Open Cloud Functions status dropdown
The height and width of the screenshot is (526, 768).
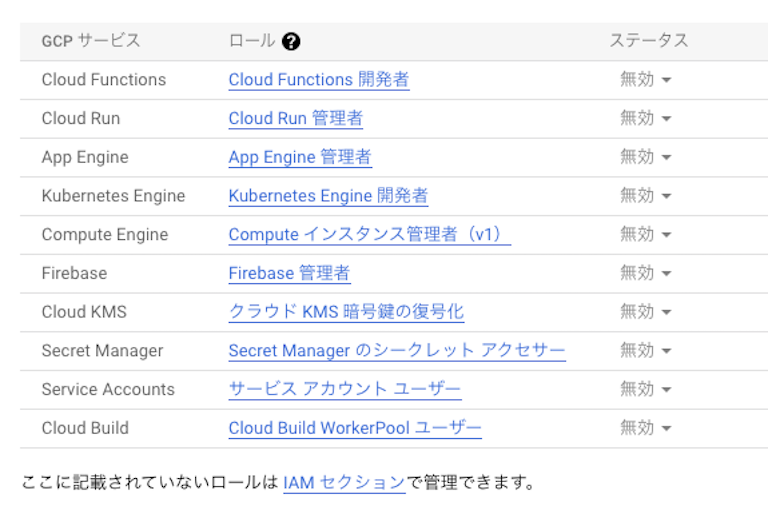[x=645, y=80]
